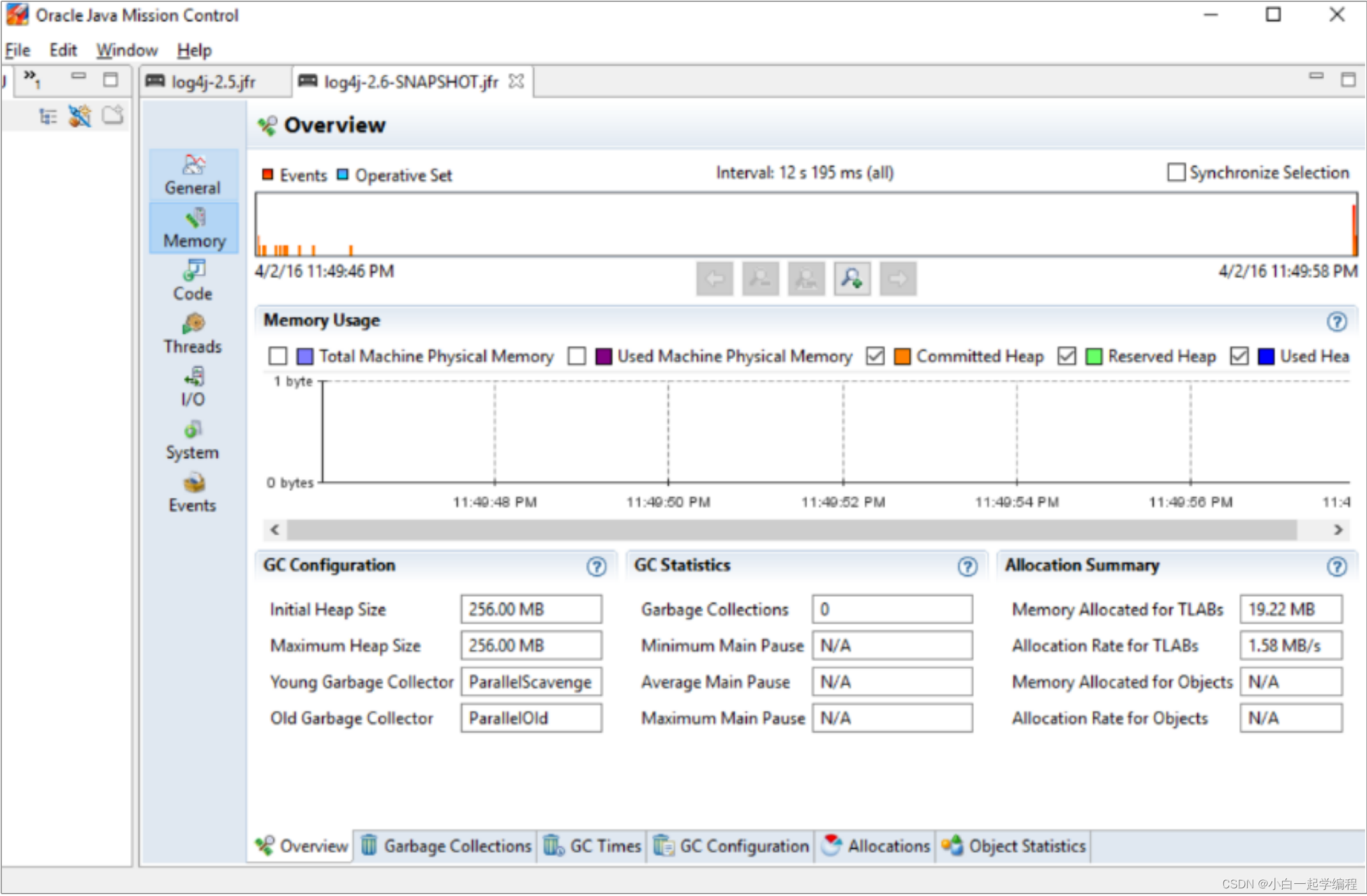The width and height of the screenshot is (1367, 896).
Task: Check Total Machine Physical Memory
Action: point(278,356)
